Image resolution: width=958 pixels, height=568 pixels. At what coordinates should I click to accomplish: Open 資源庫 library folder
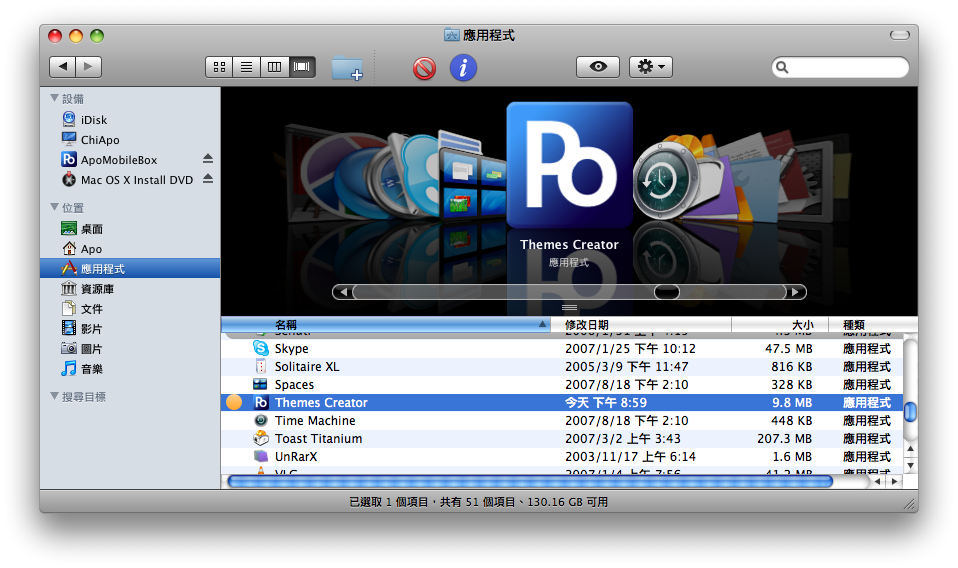pos(130,289)
